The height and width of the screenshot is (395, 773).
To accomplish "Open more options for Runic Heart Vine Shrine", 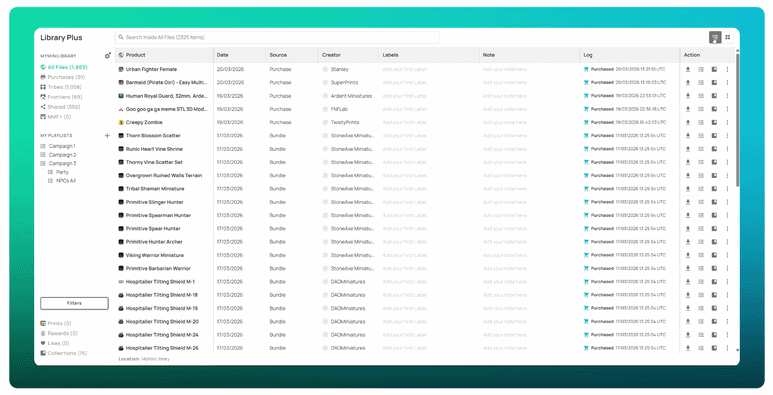I will (727, 149).
